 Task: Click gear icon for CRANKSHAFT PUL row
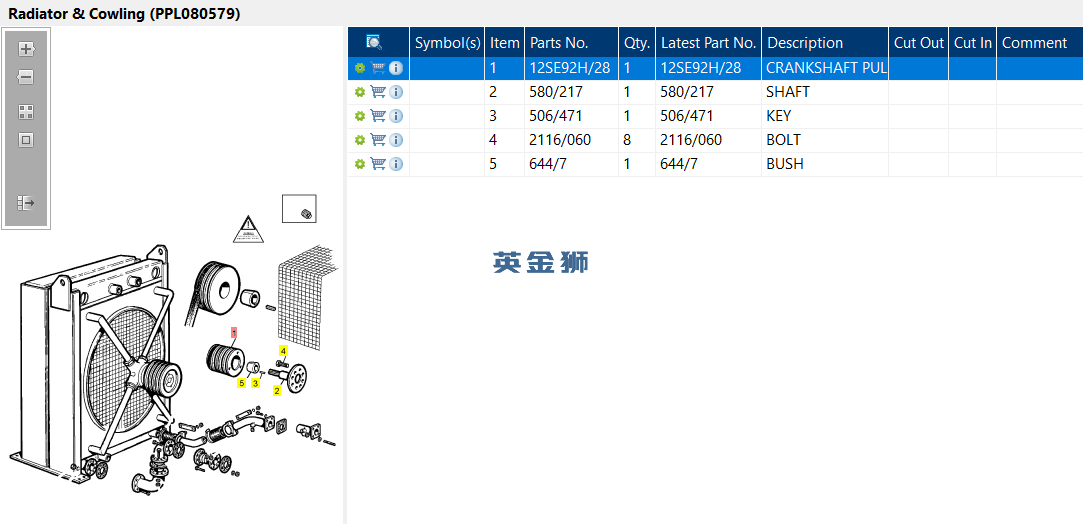[359, 68]
